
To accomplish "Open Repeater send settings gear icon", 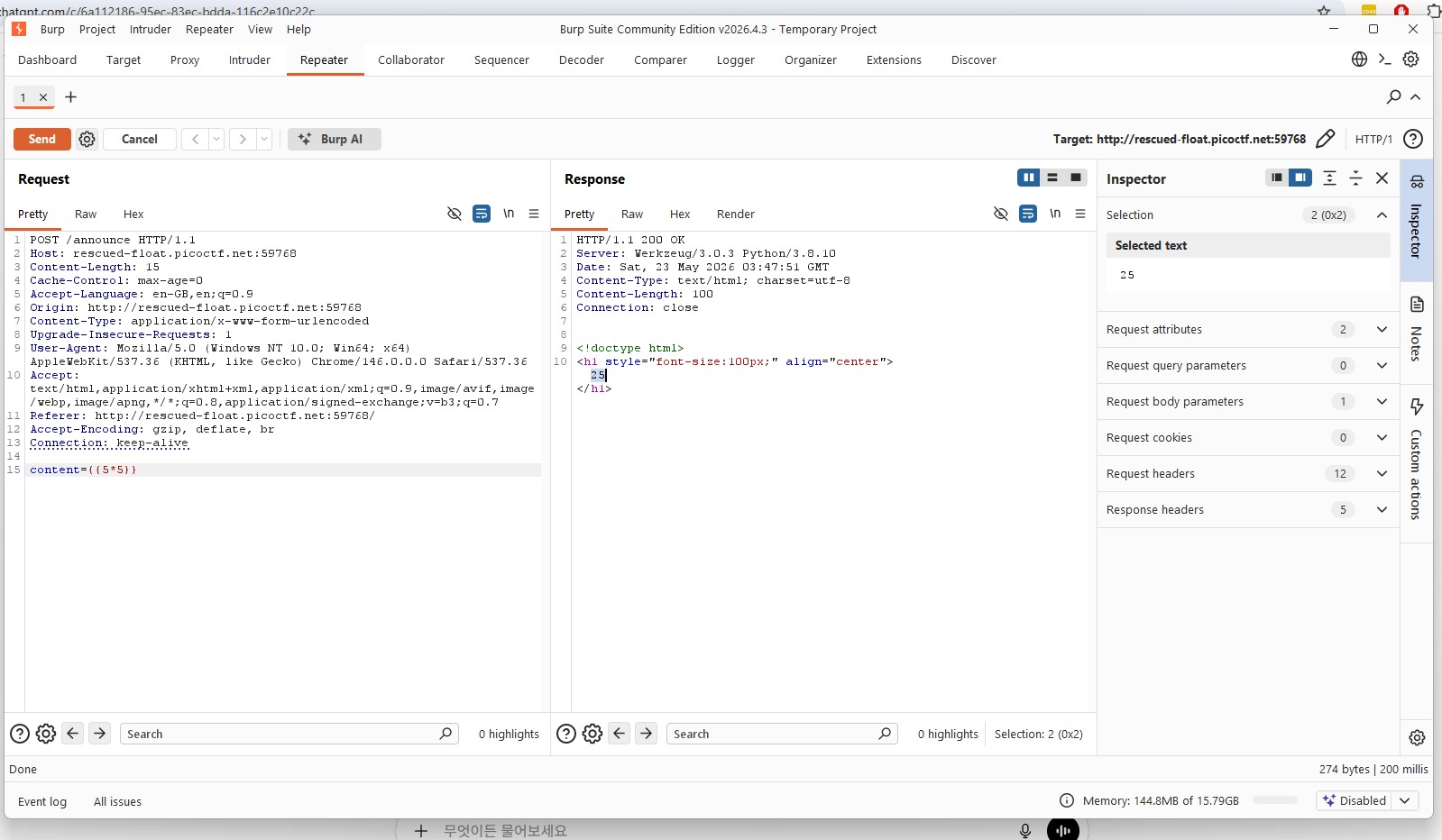I will [x=87, y=139].
